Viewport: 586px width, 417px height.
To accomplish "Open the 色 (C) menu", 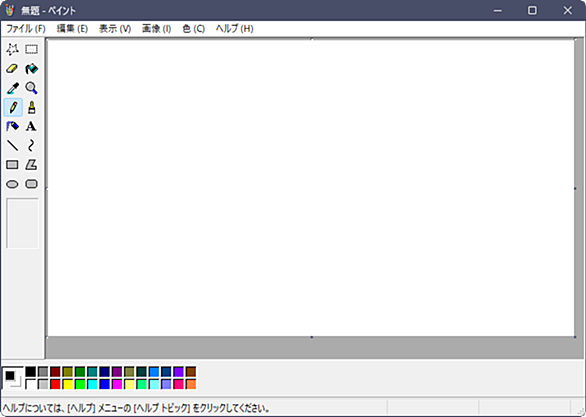I will click(x=194, y=29).
